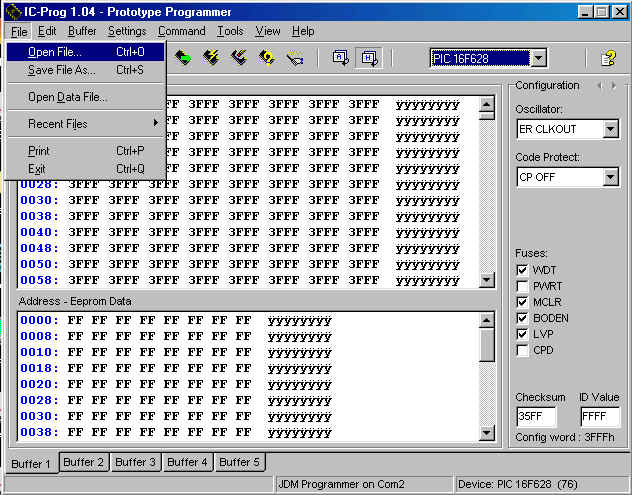Switch to the Assembler view icon (A)

point(341,58)
